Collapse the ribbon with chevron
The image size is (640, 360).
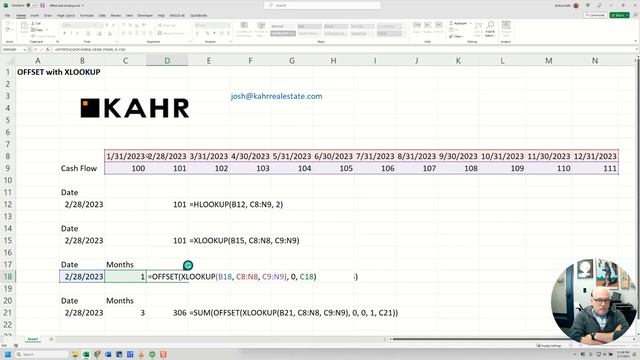(x=636, y=41)
